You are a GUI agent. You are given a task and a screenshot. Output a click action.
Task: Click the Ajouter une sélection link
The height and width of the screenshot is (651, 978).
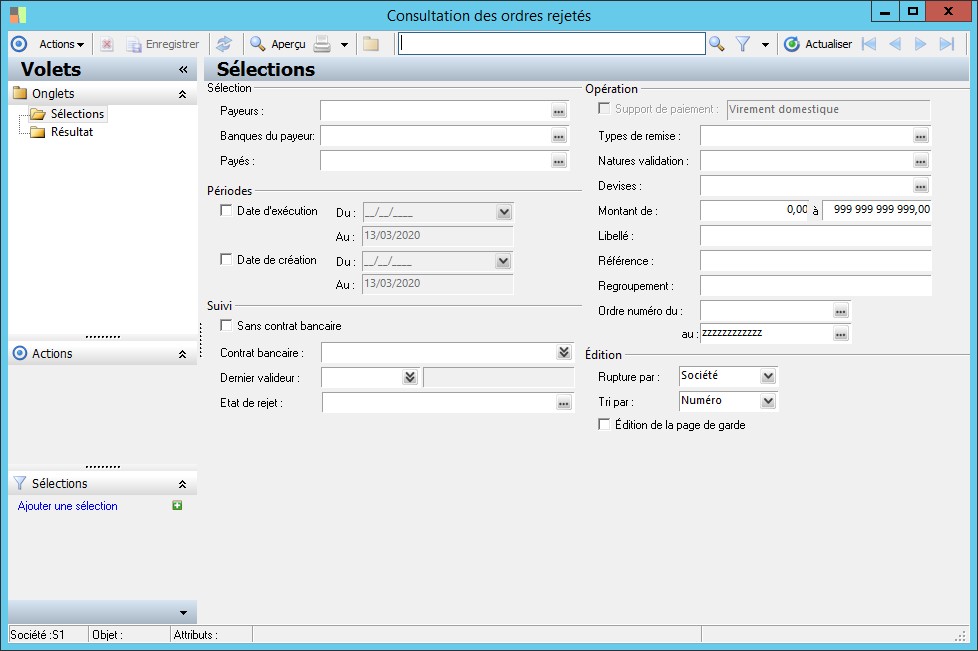pos(68,506)
